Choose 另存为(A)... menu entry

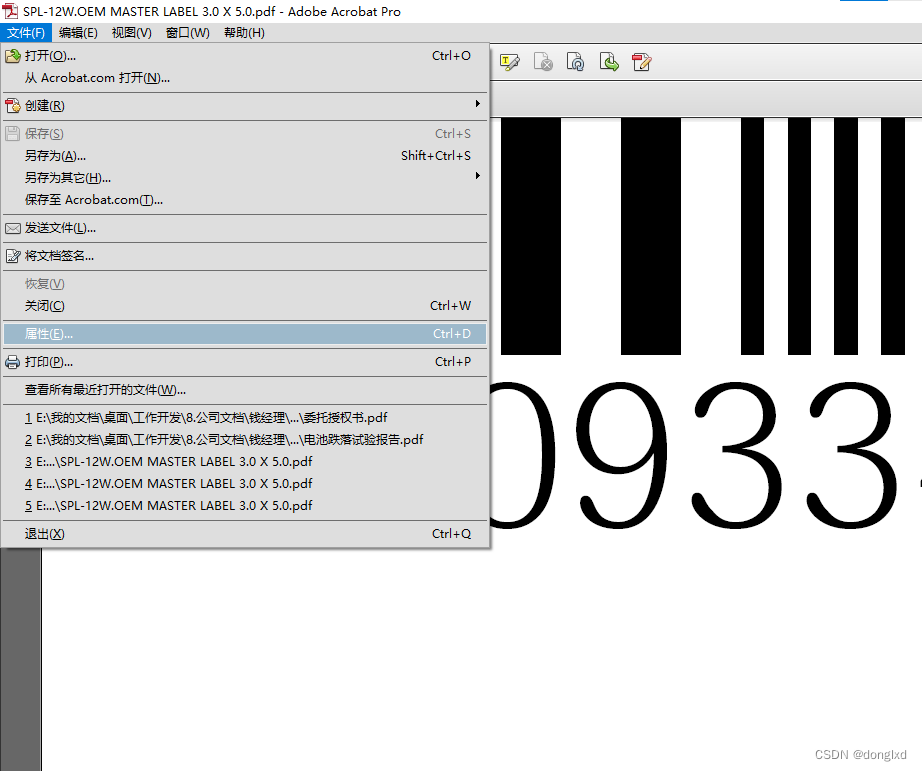click(x=245, y=156)
